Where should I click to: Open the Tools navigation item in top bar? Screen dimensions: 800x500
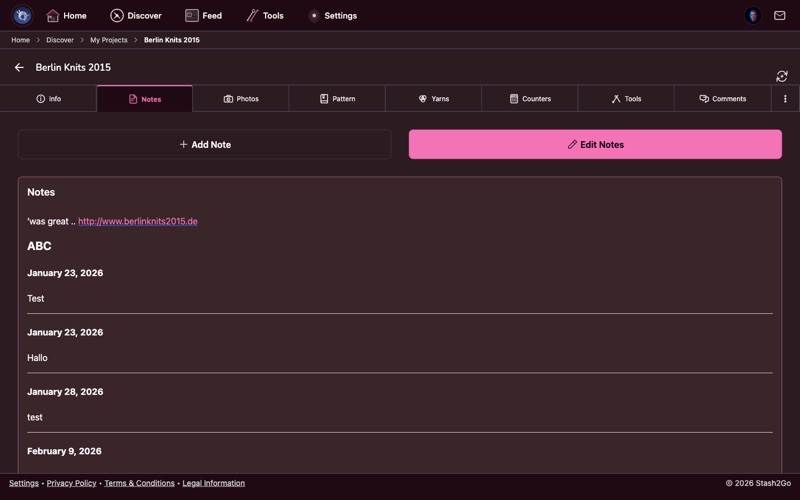265,16
